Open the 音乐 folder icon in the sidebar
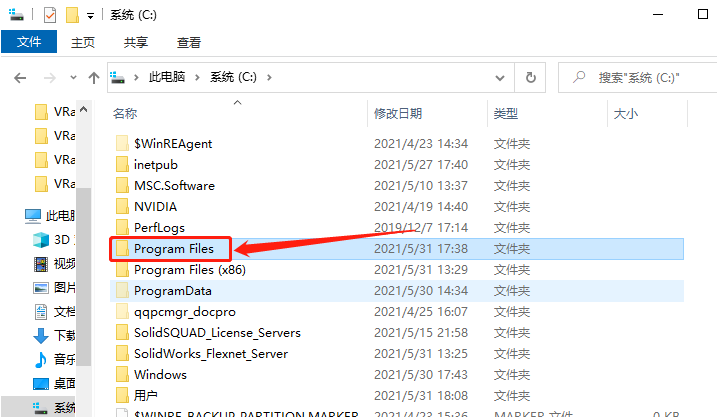This screenshot has height=417, width=717. click(x=41, y=360)
